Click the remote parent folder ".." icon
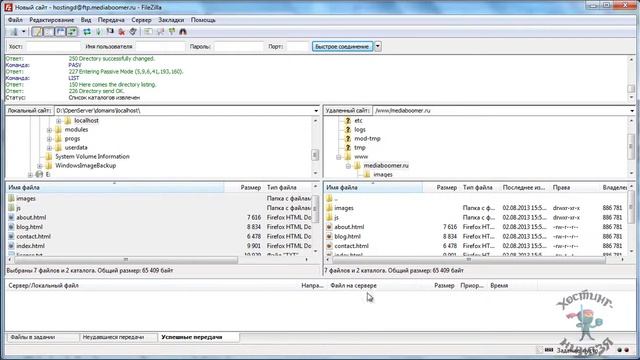This screenshot has height=360, width=640. tap(329, 199)
